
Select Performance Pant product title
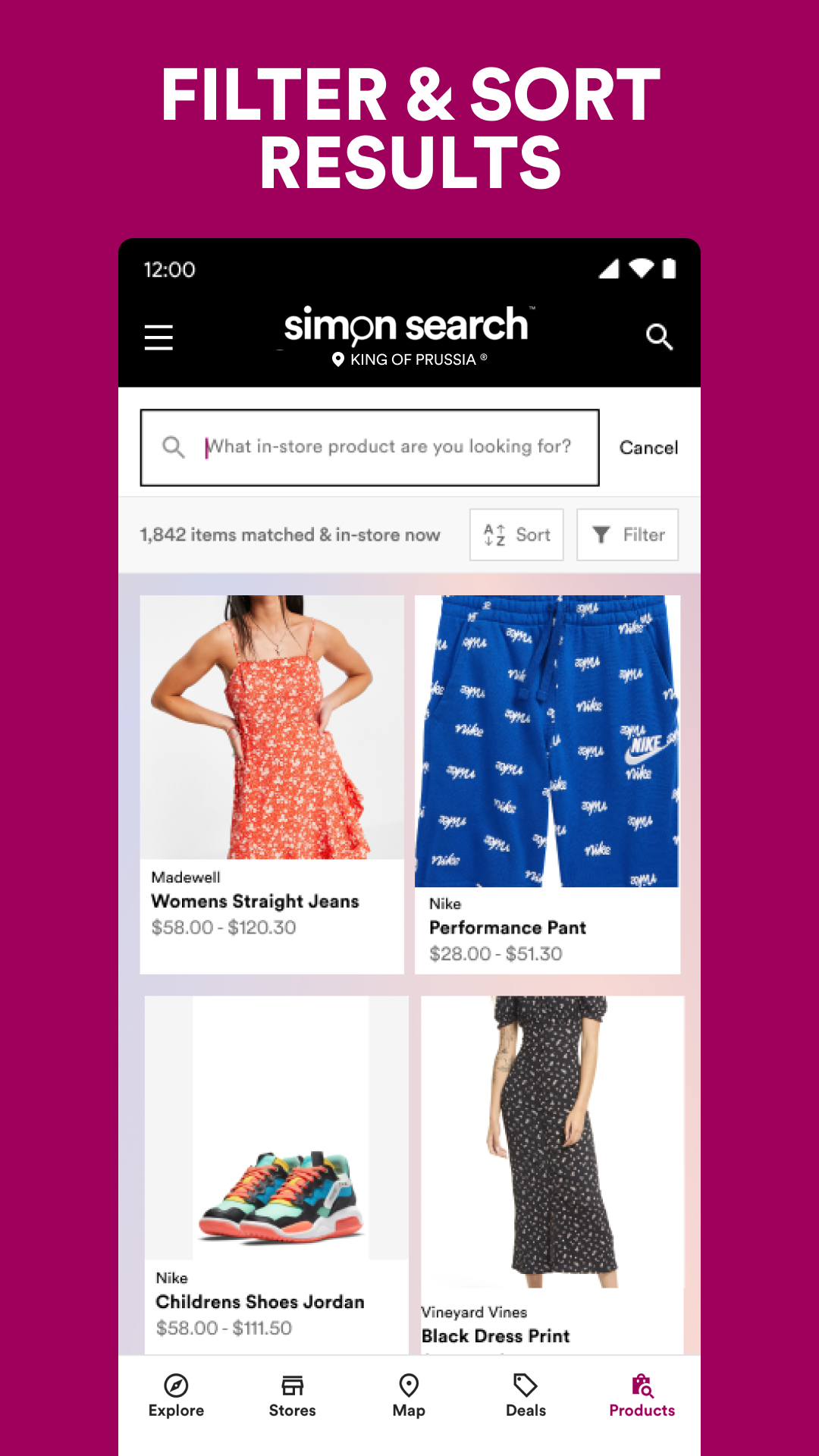coord(507,927)
